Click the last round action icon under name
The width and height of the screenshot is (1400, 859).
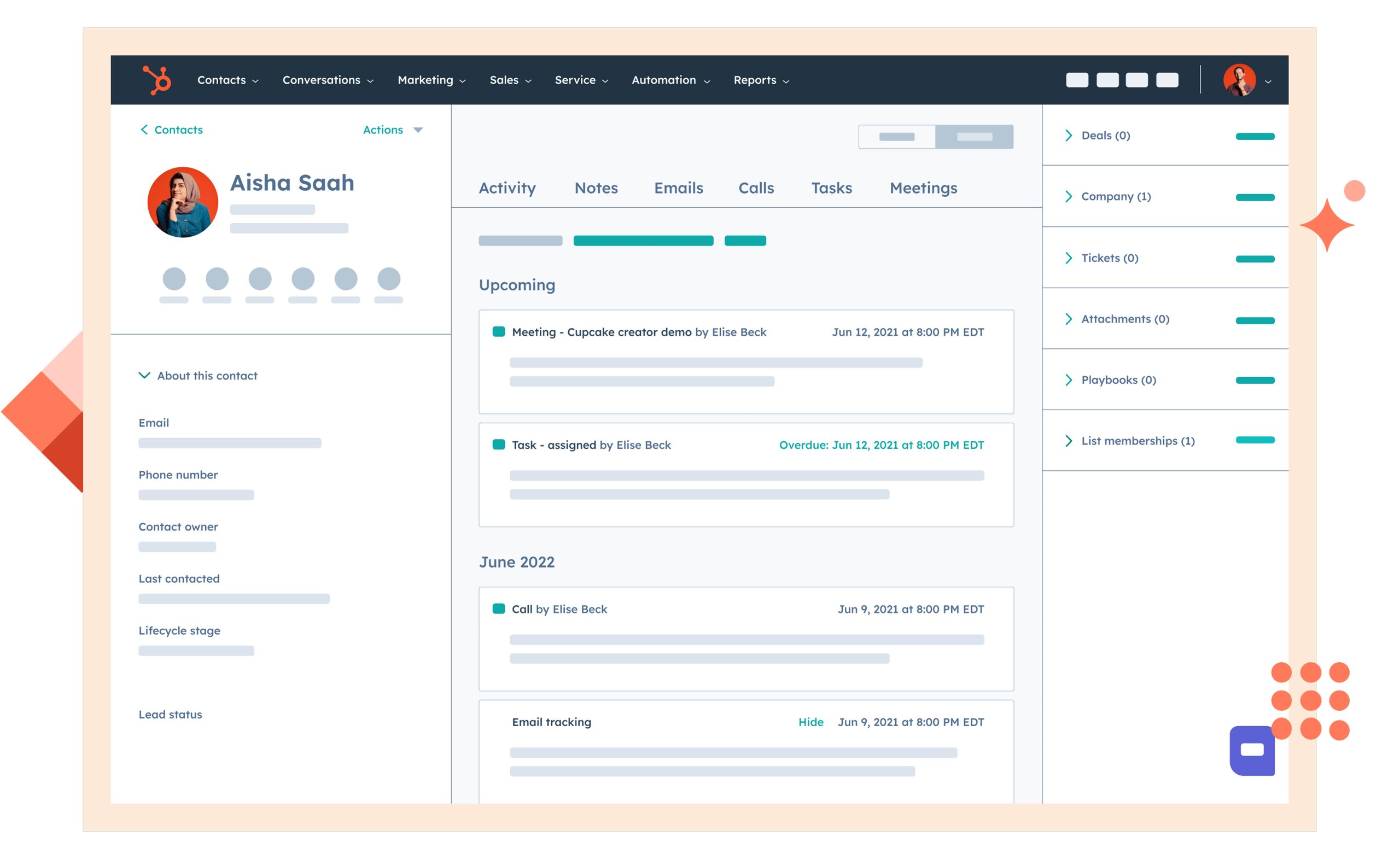tap(389, 279)
